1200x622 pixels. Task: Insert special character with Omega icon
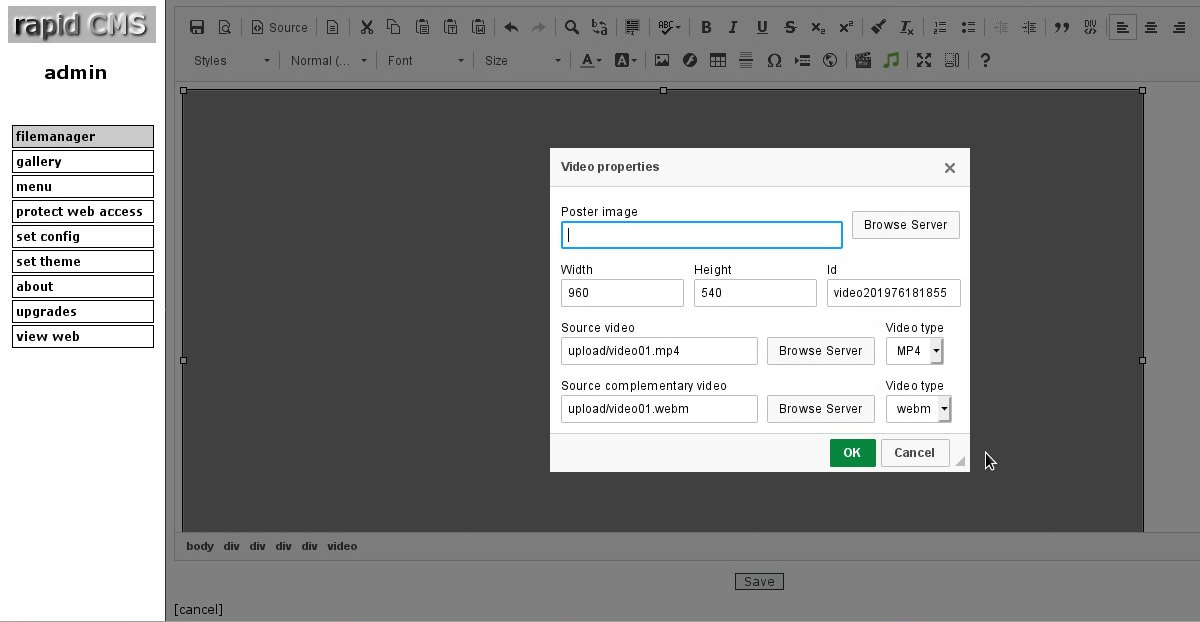point(774,61)
